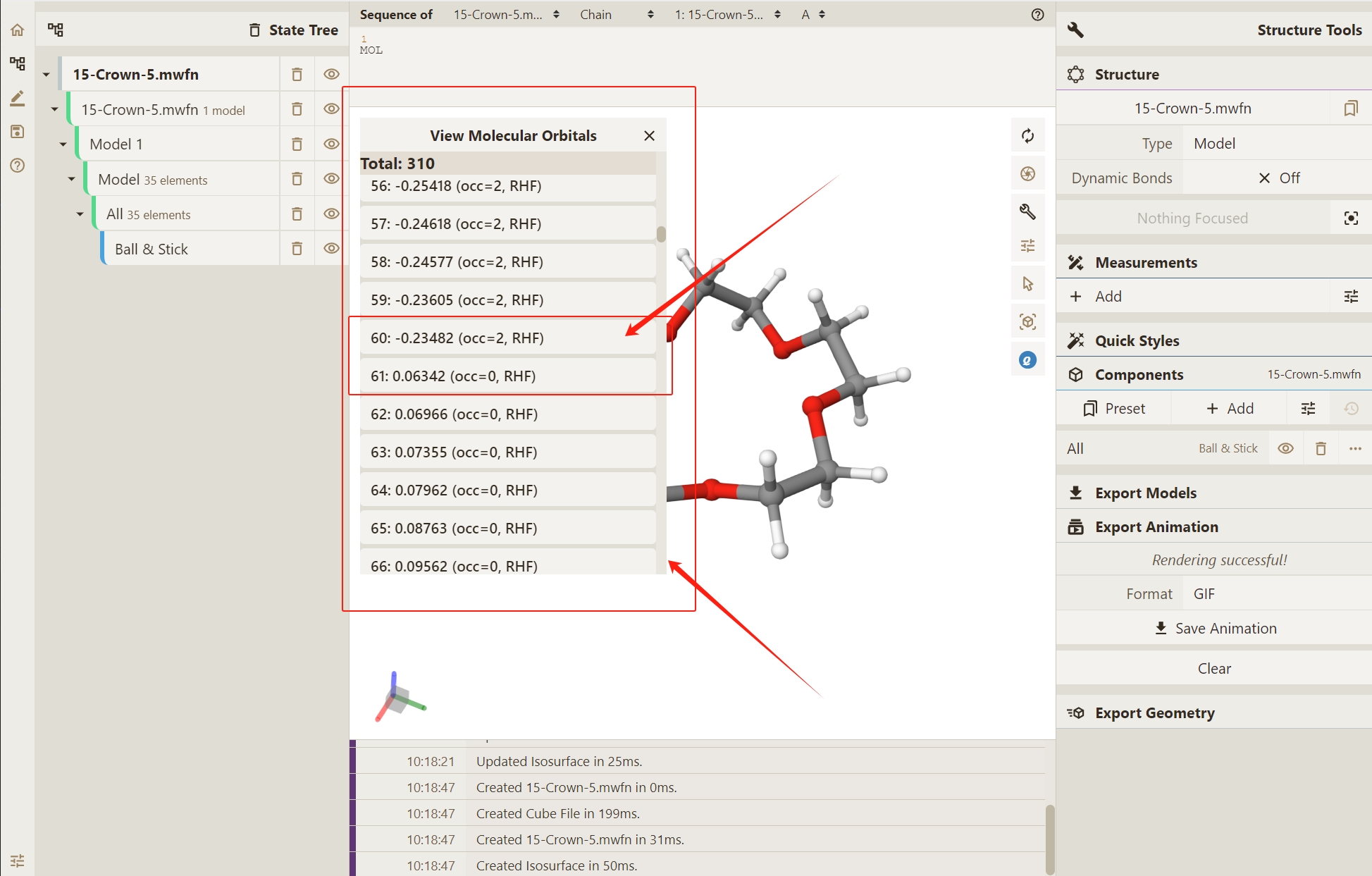Expand the Quick Styles section

point(1136,341)
